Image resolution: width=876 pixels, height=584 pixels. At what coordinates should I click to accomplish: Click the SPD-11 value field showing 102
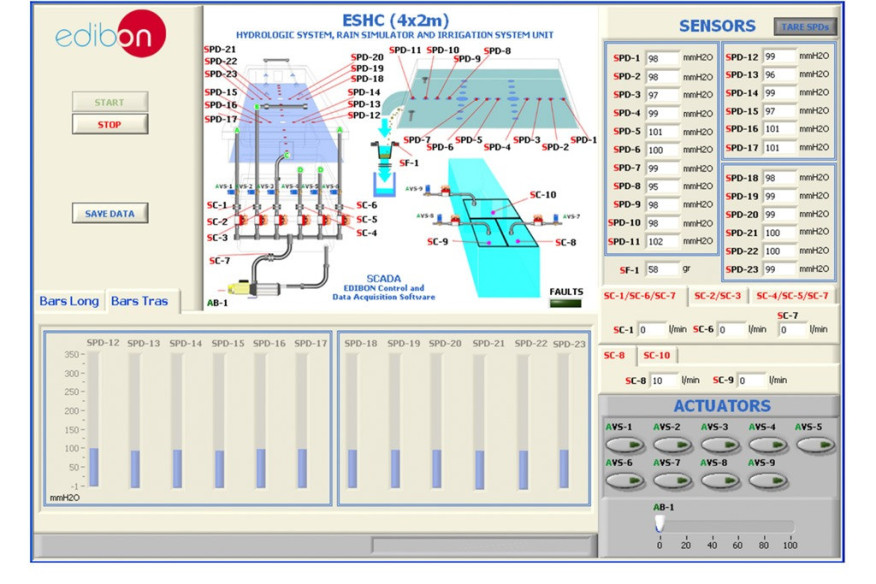pos(663,241)
